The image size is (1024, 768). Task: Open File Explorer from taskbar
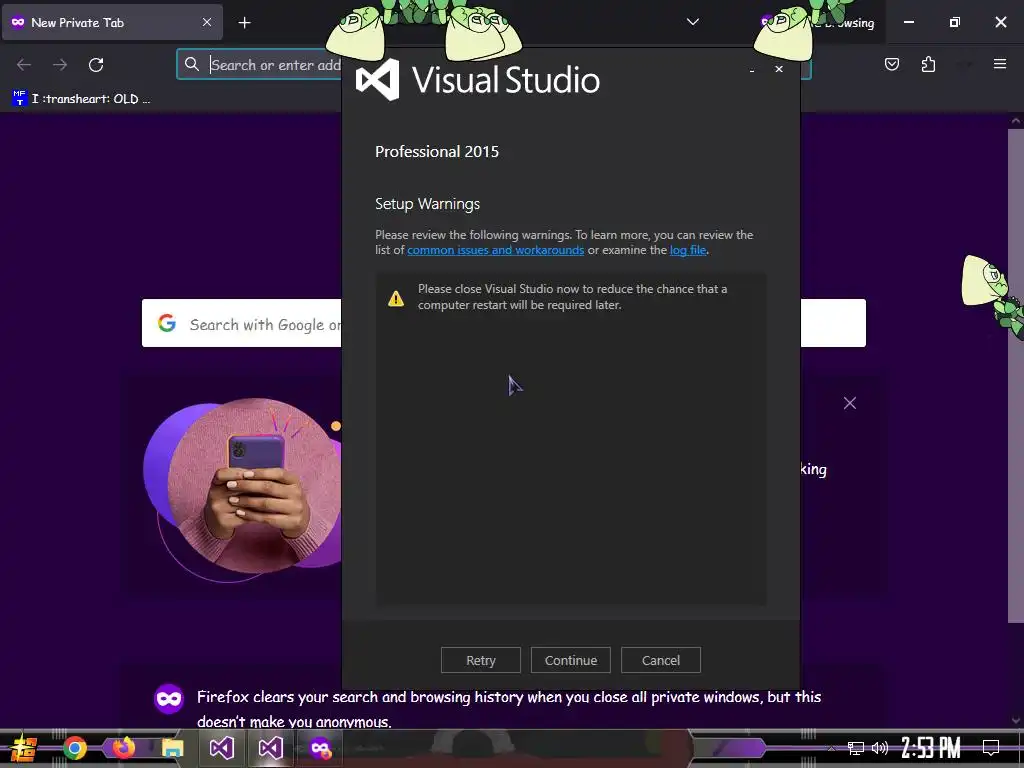pos(173,748)
